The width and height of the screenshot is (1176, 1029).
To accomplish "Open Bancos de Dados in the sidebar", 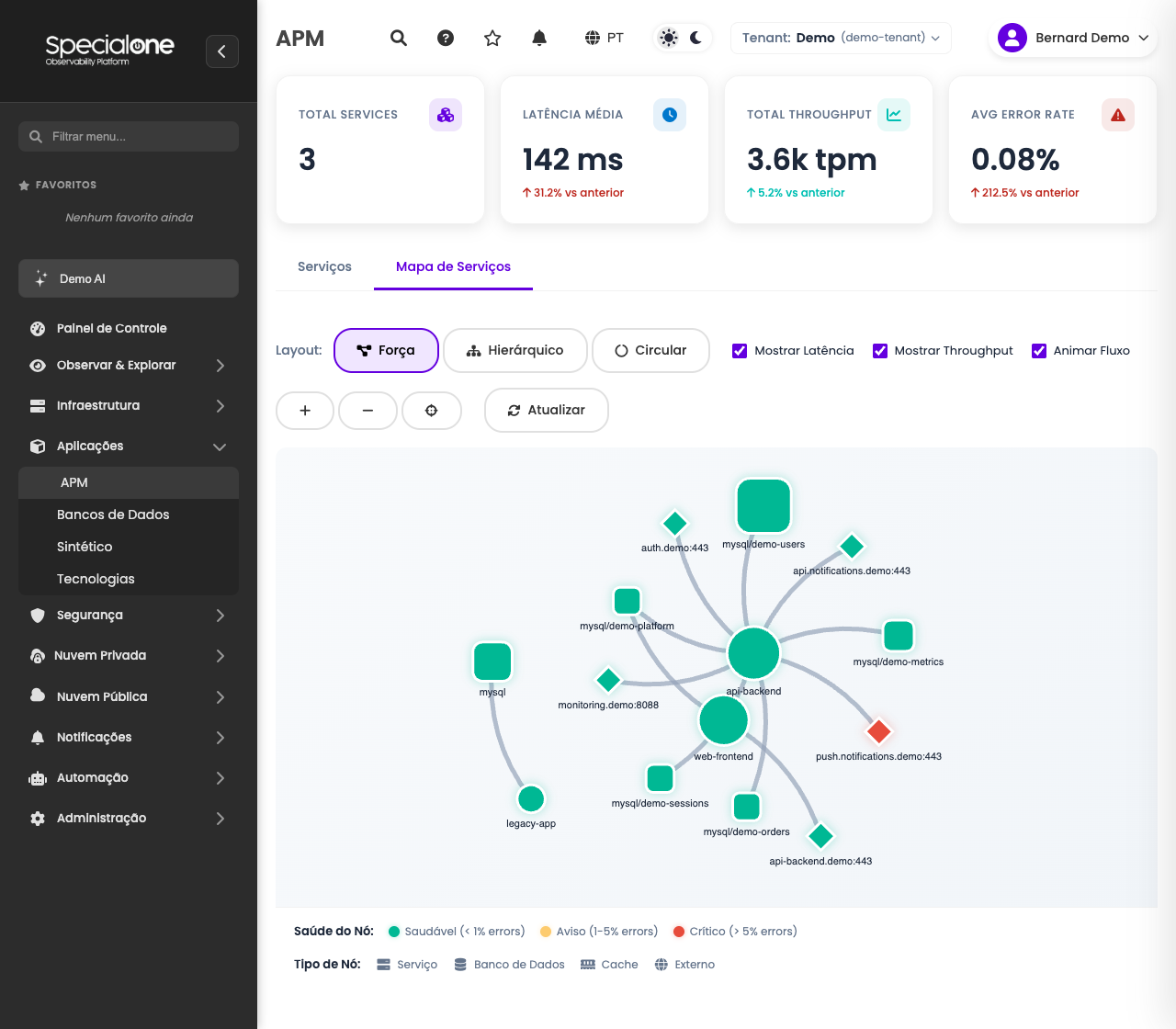I will pyautogui.click(x=129, y=514).
